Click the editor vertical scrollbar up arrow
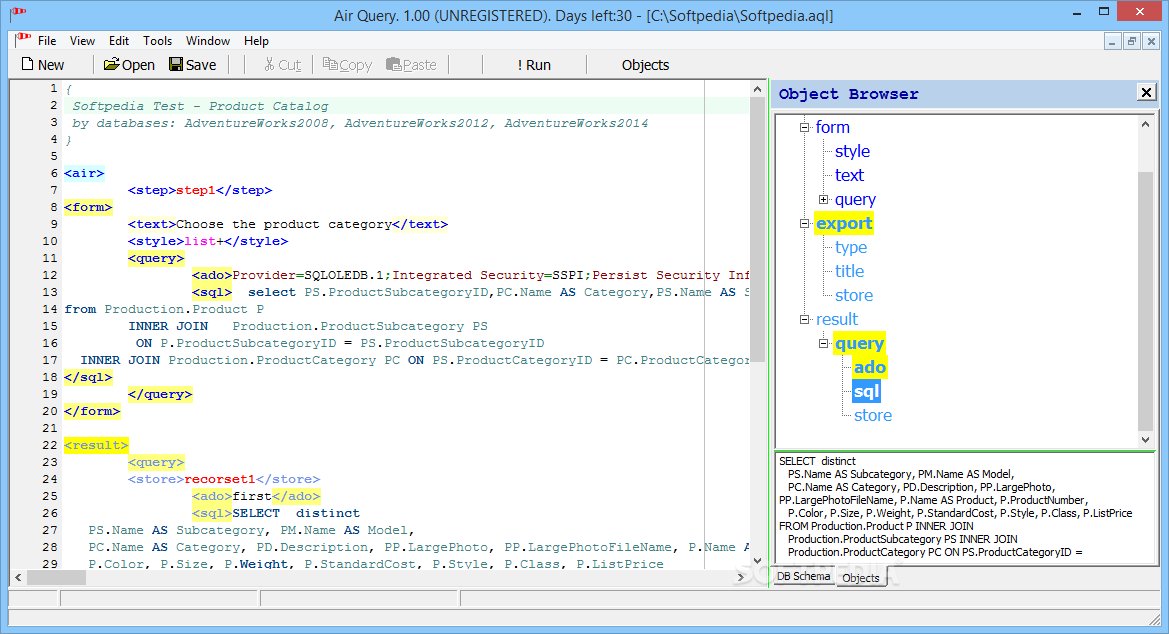The width and height of the screenshot is (1169, 634). pyautogui.click(x=757, y=89)
